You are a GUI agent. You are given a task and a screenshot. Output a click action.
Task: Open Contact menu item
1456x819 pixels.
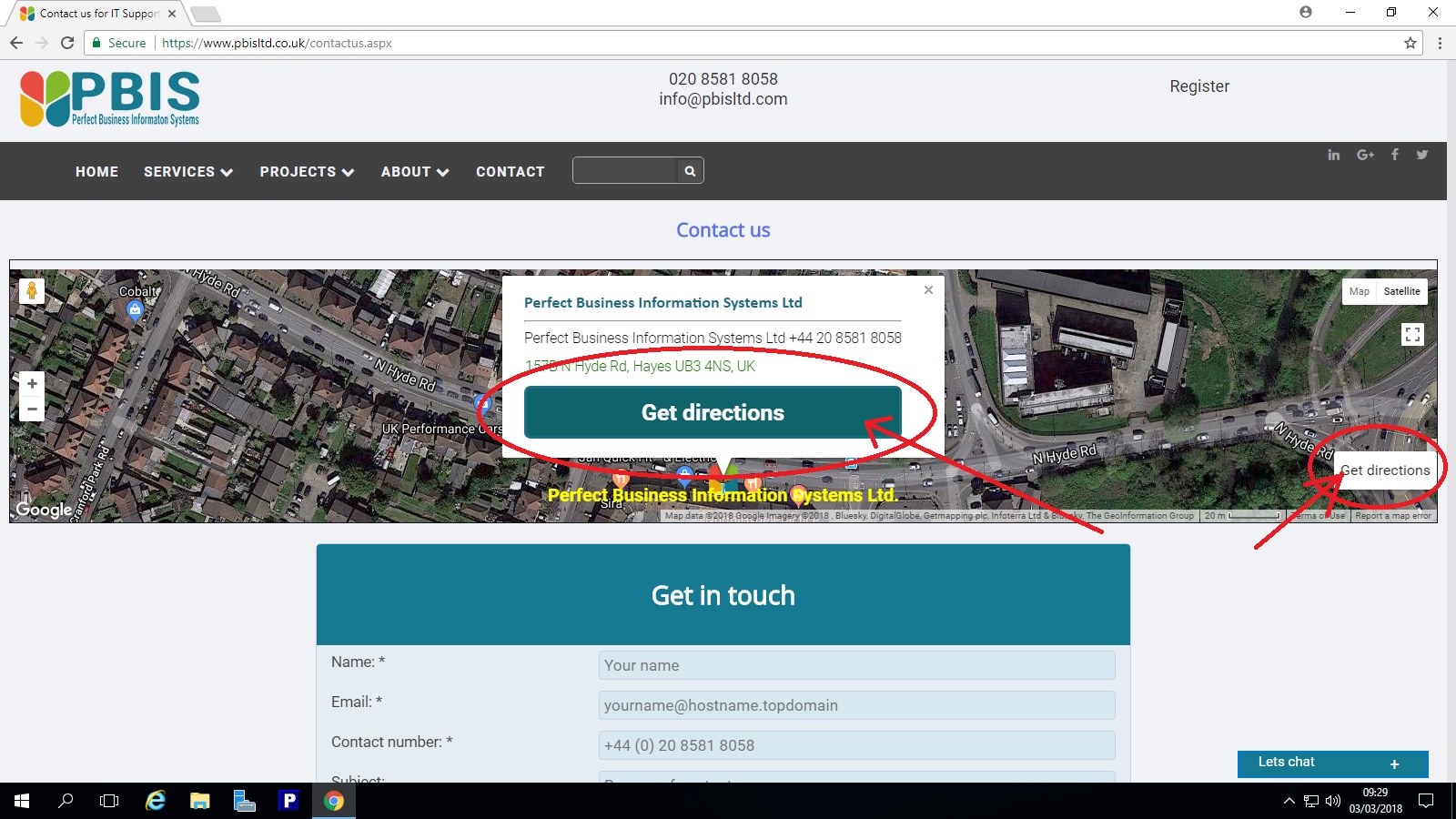pos(510,172)
